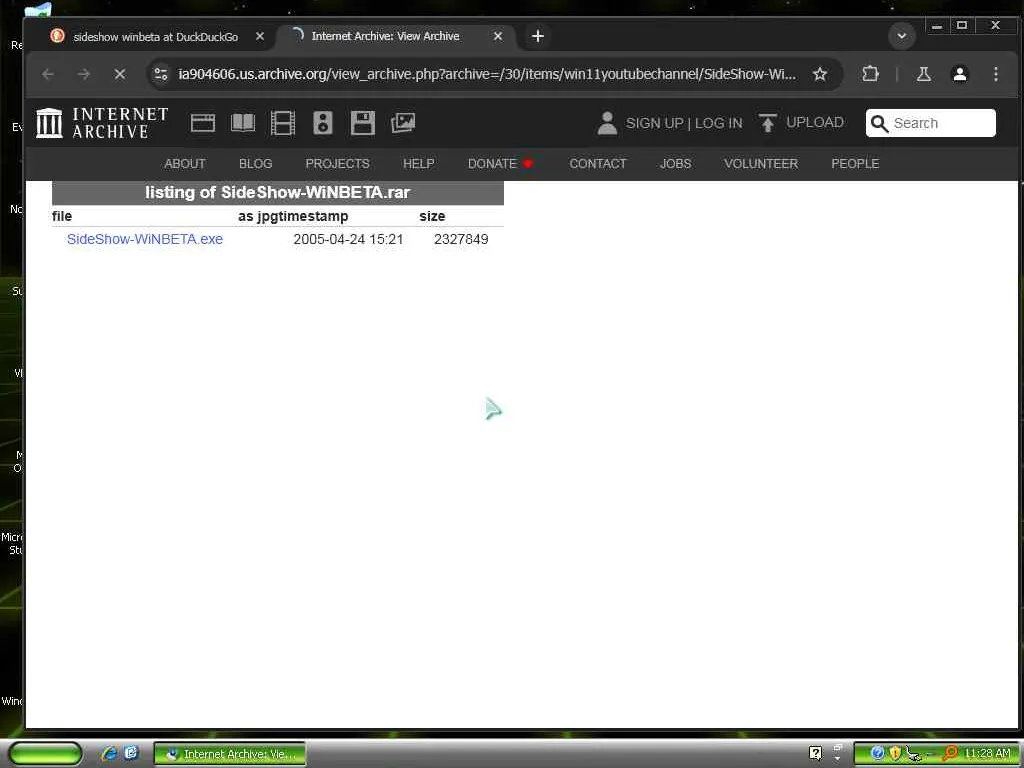Click the SIGN UP link
This screenshot has width=1024, height=768.
[654, 123]
